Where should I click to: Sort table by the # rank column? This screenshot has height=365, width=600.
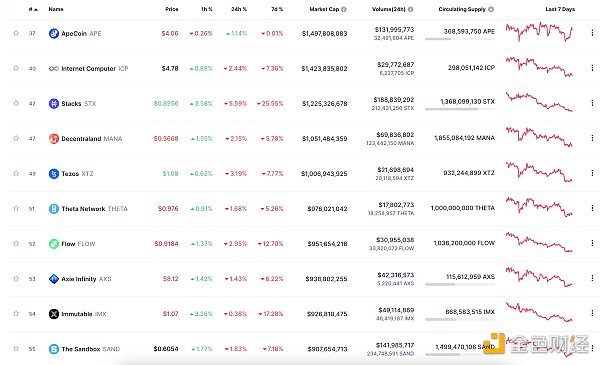click(x=33, y=9)
